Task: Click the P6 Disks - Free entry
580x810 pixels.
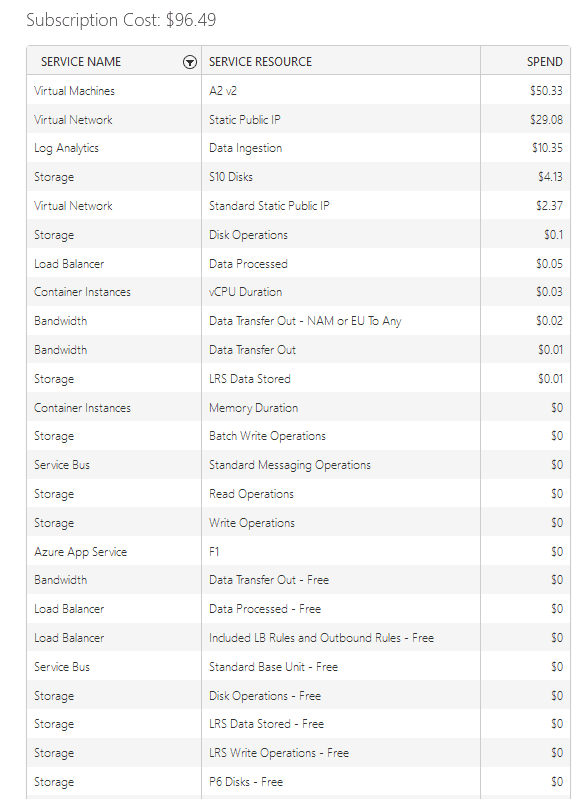Action: tap(246, 782)
